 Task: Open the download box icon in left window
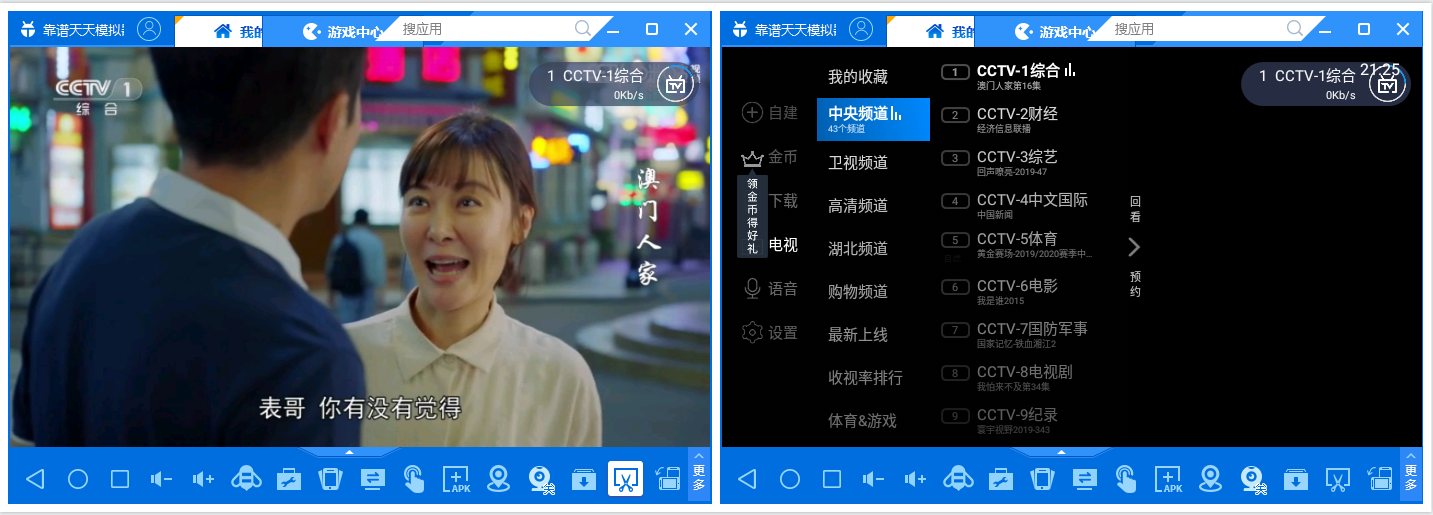click(584, 479)
